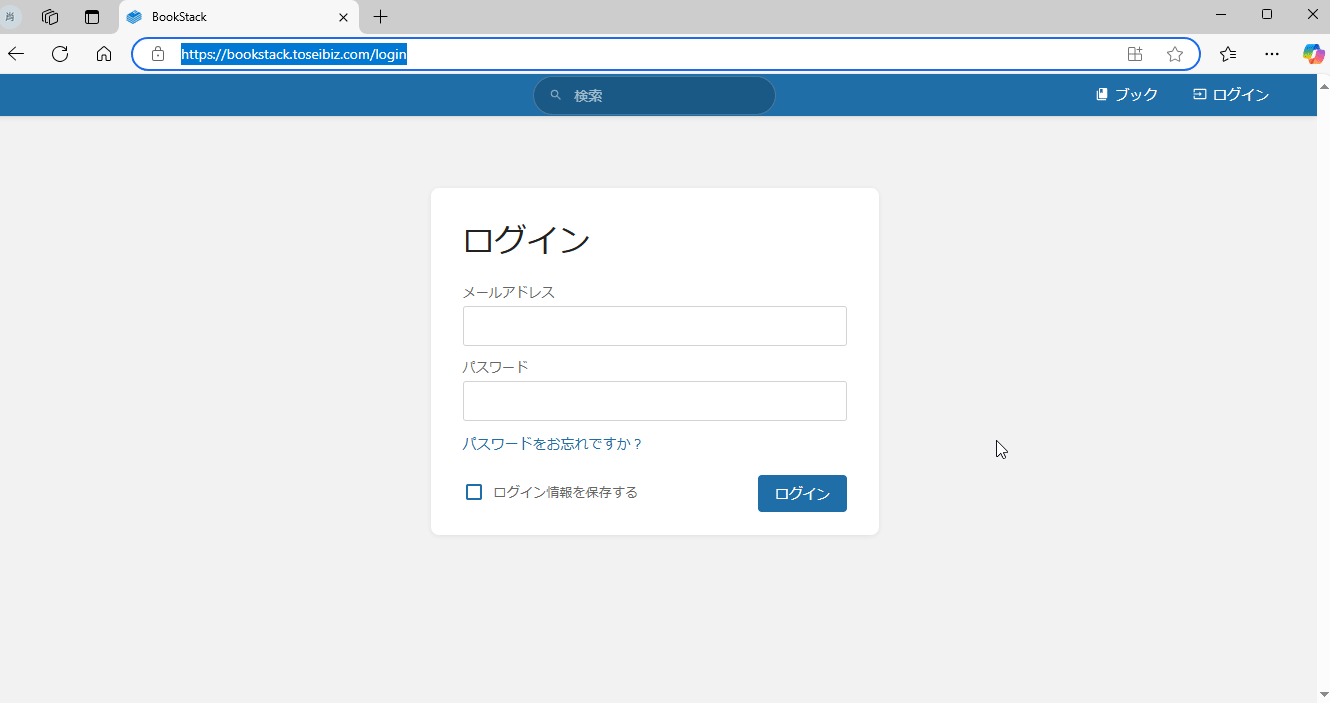The image size is (1330, 703).
Task: Check the ログイン情報を保存する checkbox
Action: pyautogui.click(x=474, y=492)
